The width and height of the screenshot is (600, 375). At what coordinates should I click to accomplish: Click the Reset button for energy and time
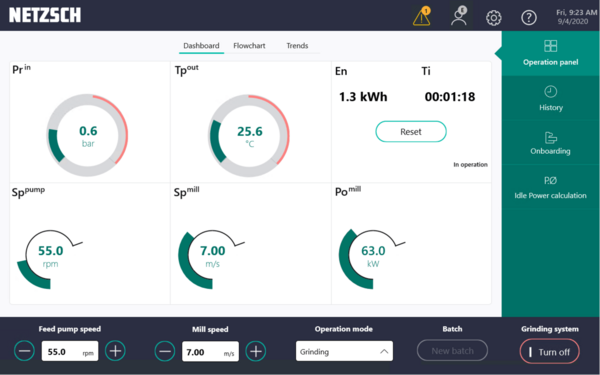[x=411, y=132]
